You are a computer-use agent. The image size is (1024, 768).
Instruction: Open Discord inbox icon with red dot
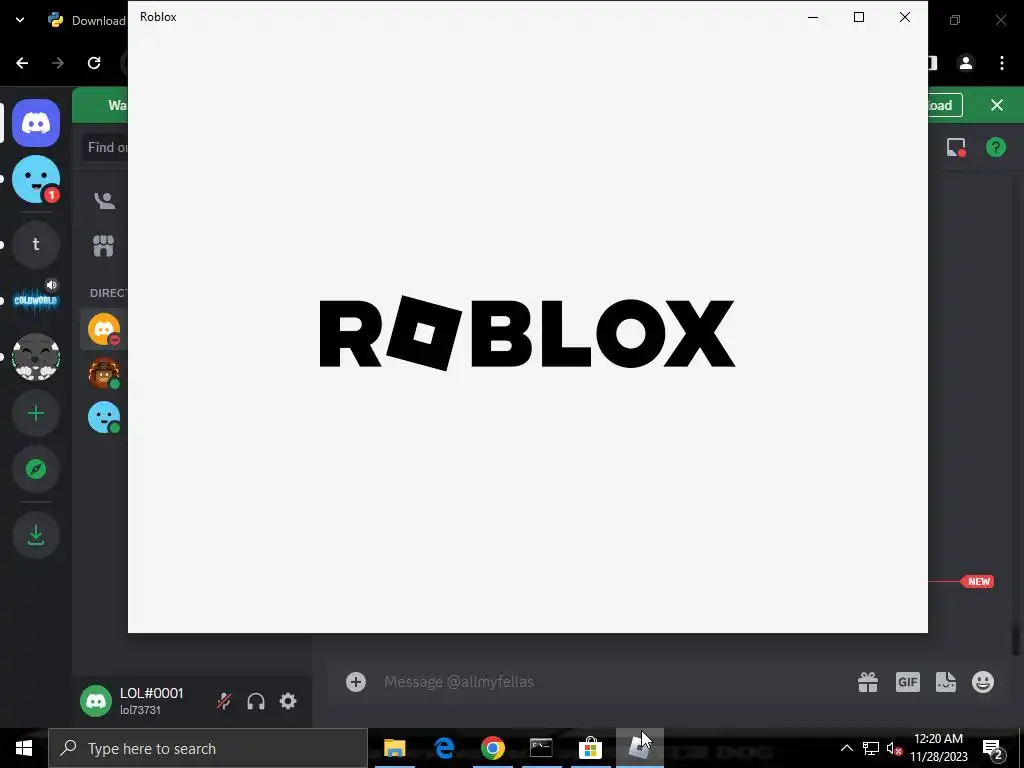tap(956, 147)
